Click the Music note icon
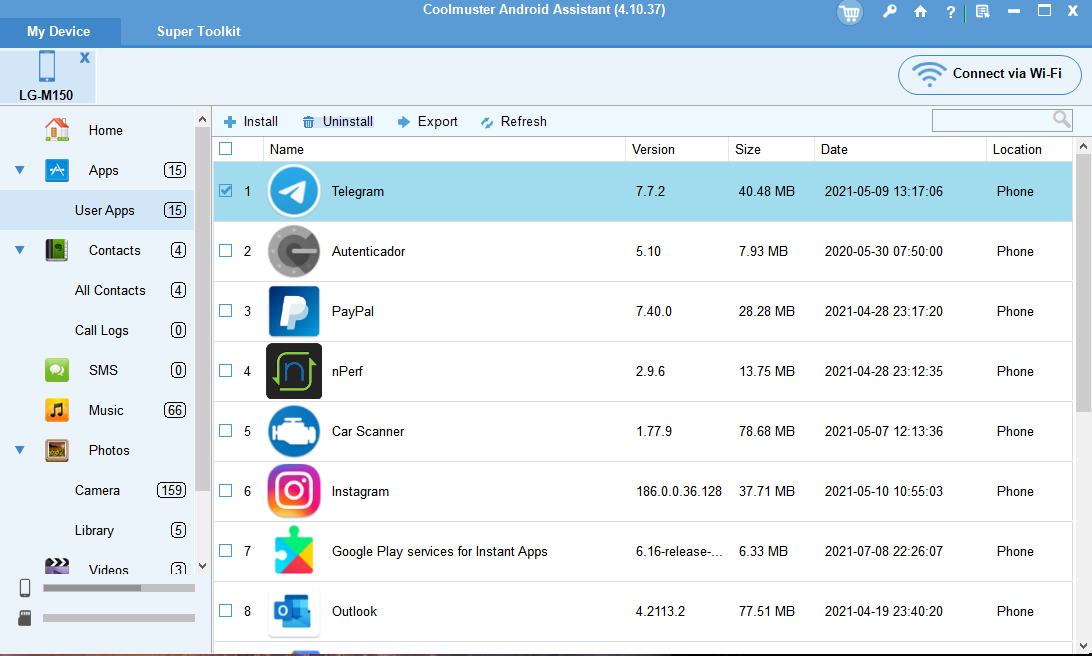Image resolution: width=1092 pixels, height=656 pixels. pyautogui.click(x=57, y=410)
